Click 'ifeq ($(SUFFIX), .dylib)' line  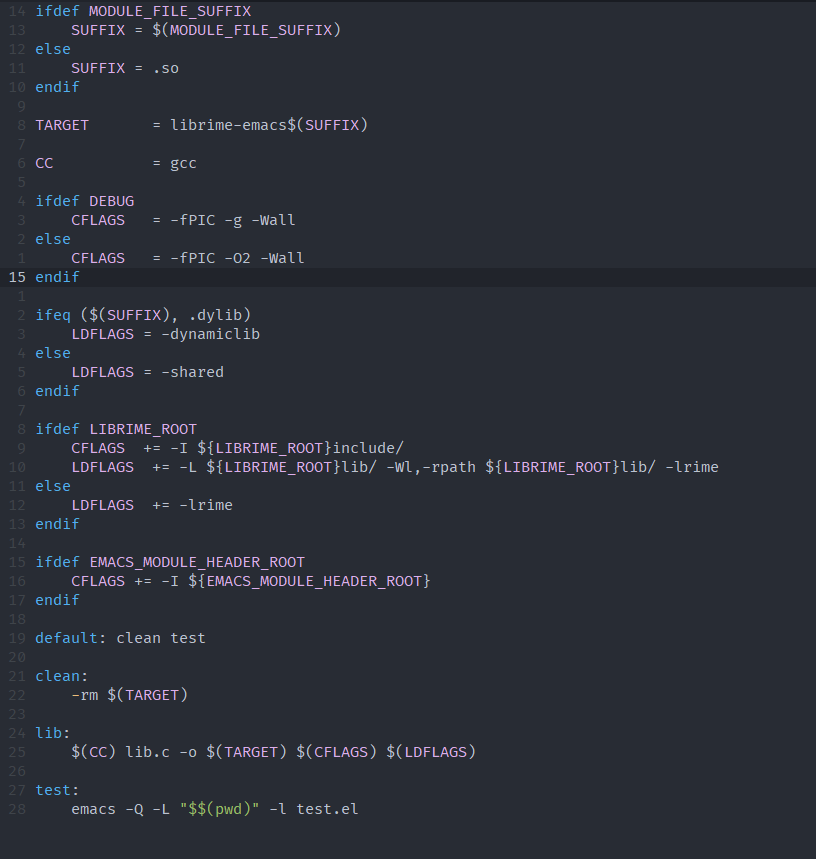point(143,315)
